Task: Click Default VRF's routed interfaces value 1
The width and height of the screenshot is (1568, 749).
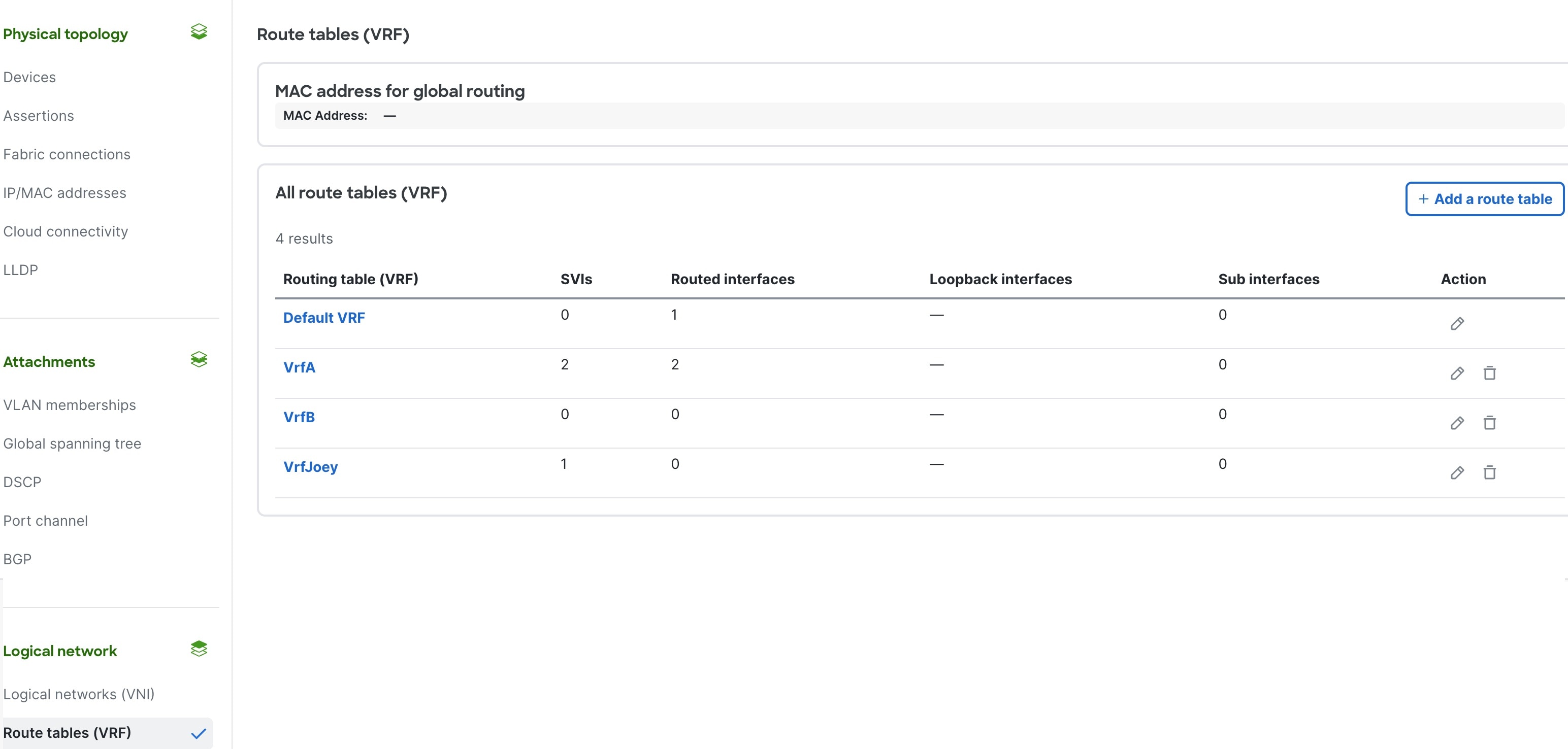Action: (x=674, y=315)
